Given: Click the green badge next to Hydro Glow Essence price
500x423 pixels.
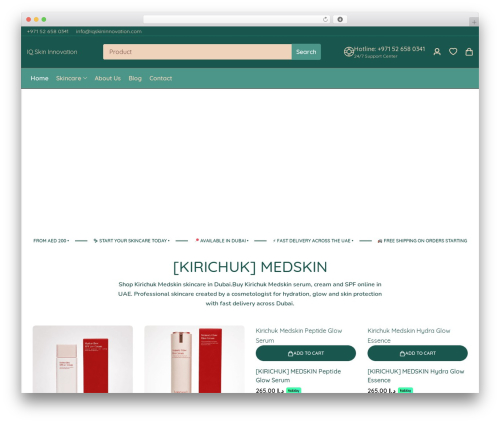Looking at the screenshot, I should pyautogui.click(x=405, y=390).
